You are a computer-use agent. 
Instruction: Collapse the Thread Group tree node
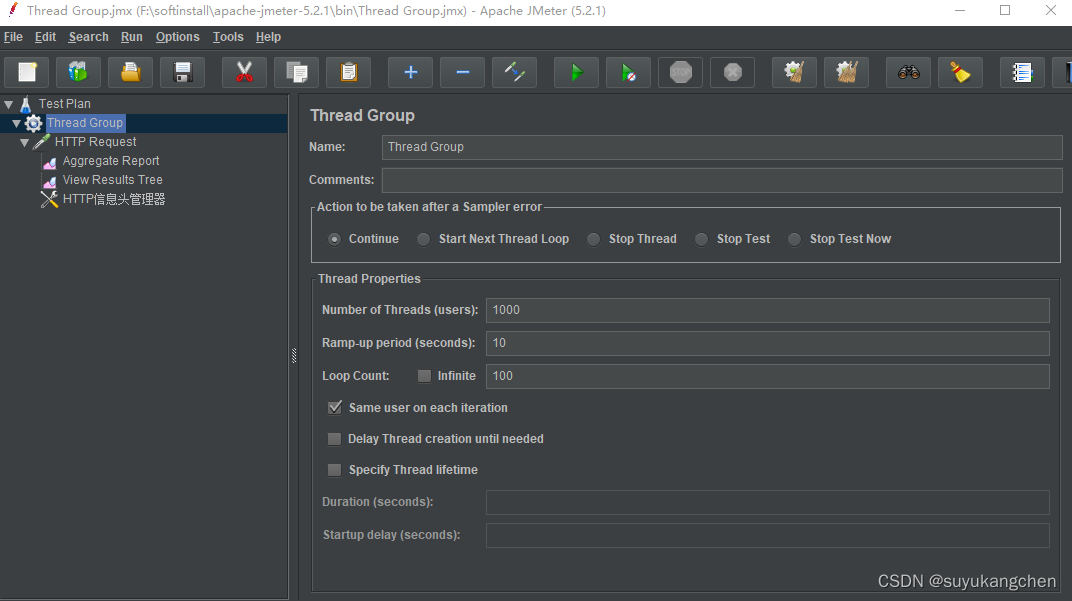point(16,124)
